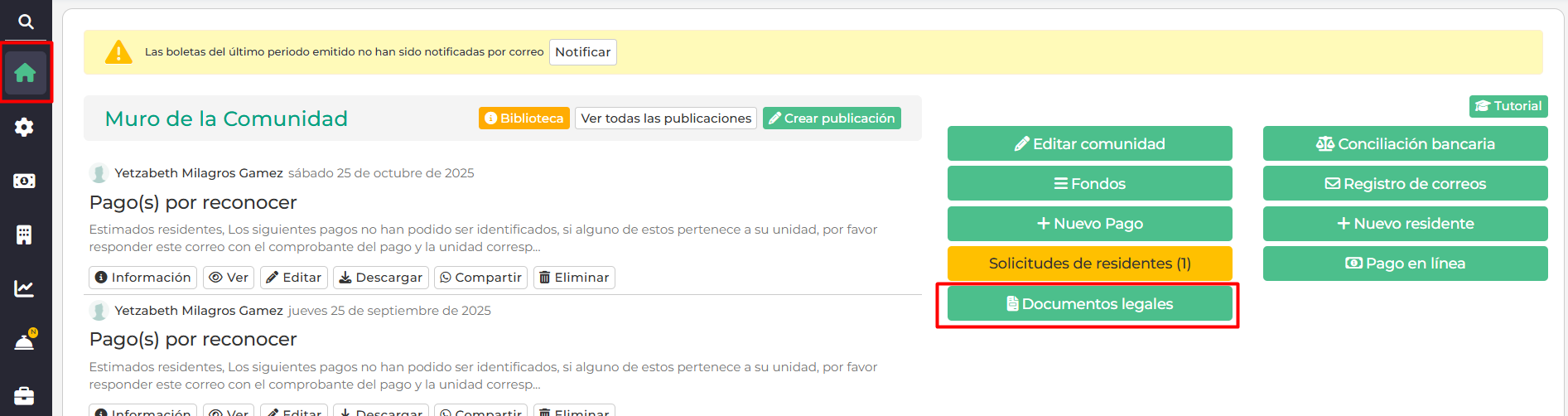Select the briefcase icon in sidebar

25,395
